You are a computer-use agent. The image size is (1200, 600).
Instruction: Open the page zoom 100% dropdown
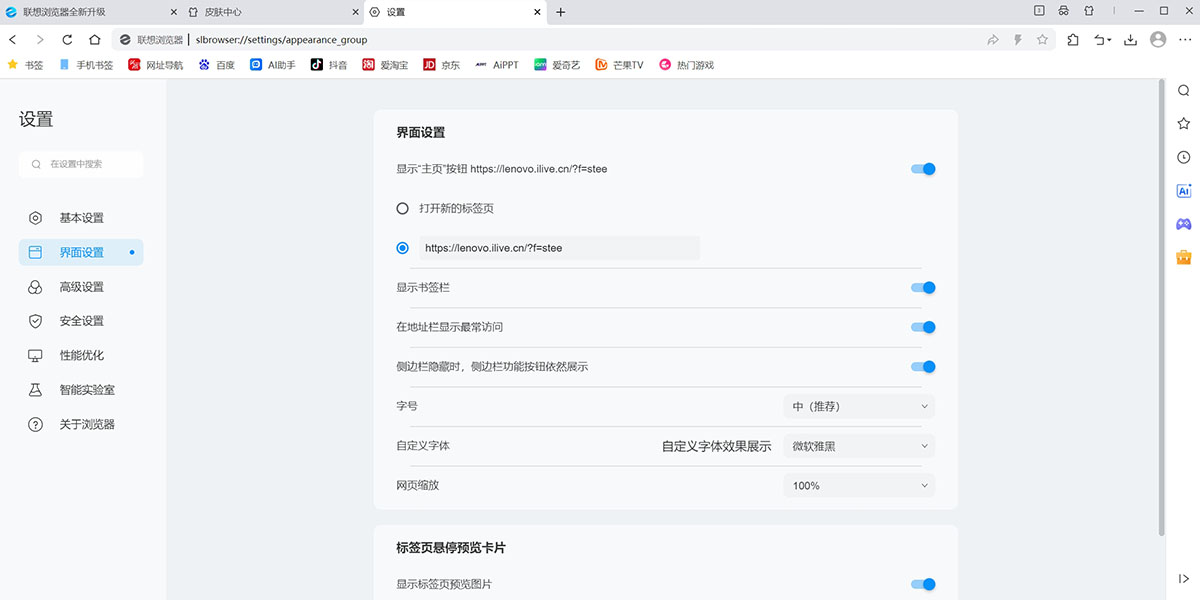pos(859,486)
